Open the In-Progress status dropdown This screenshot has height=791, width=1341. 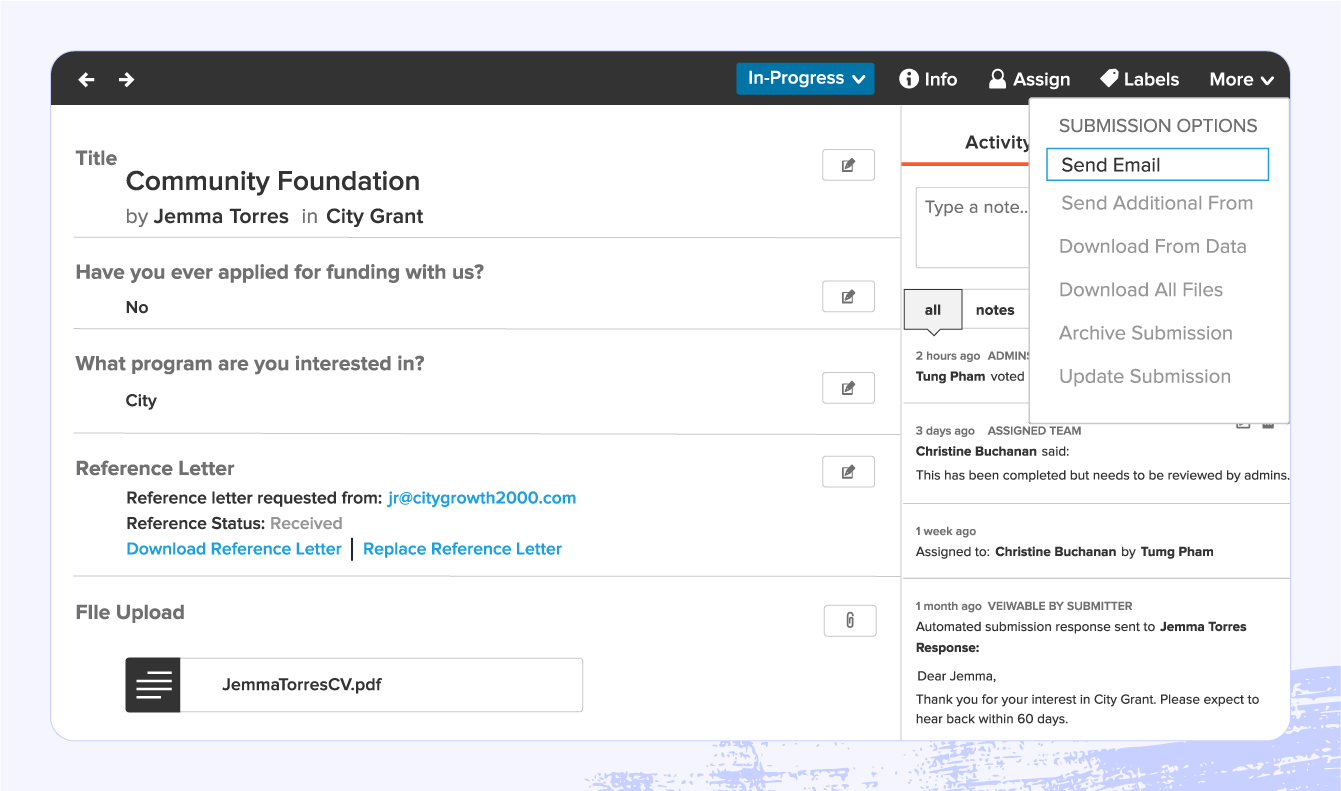(x=805, y=78)
